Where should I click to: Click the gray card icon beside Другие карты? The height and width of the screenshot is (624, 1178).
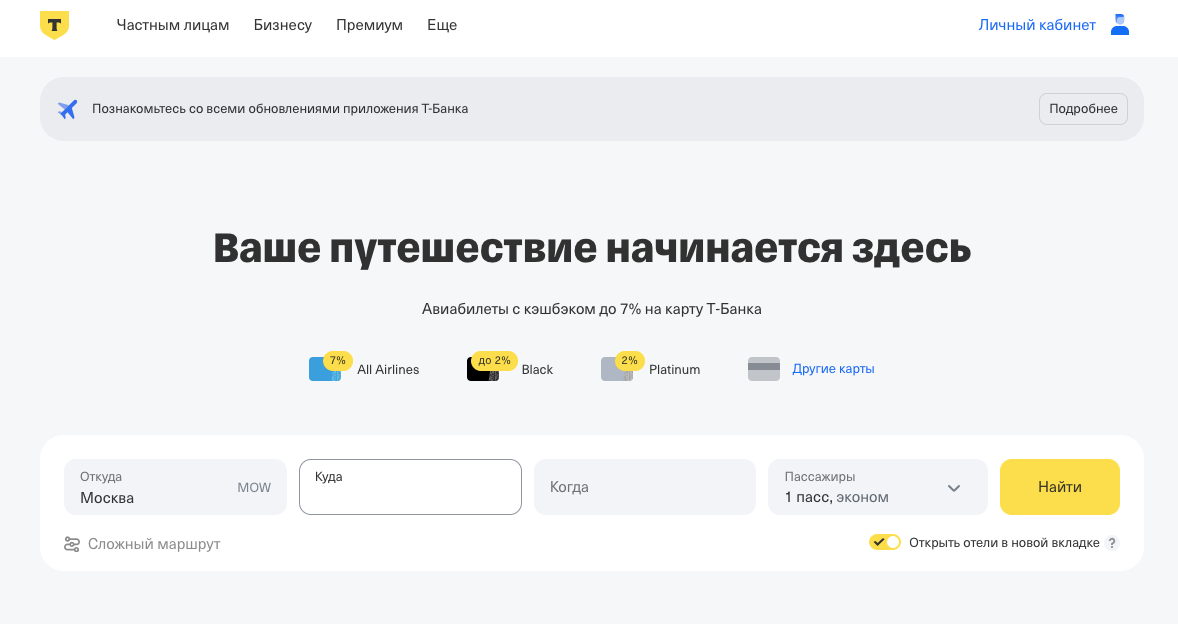764,369
